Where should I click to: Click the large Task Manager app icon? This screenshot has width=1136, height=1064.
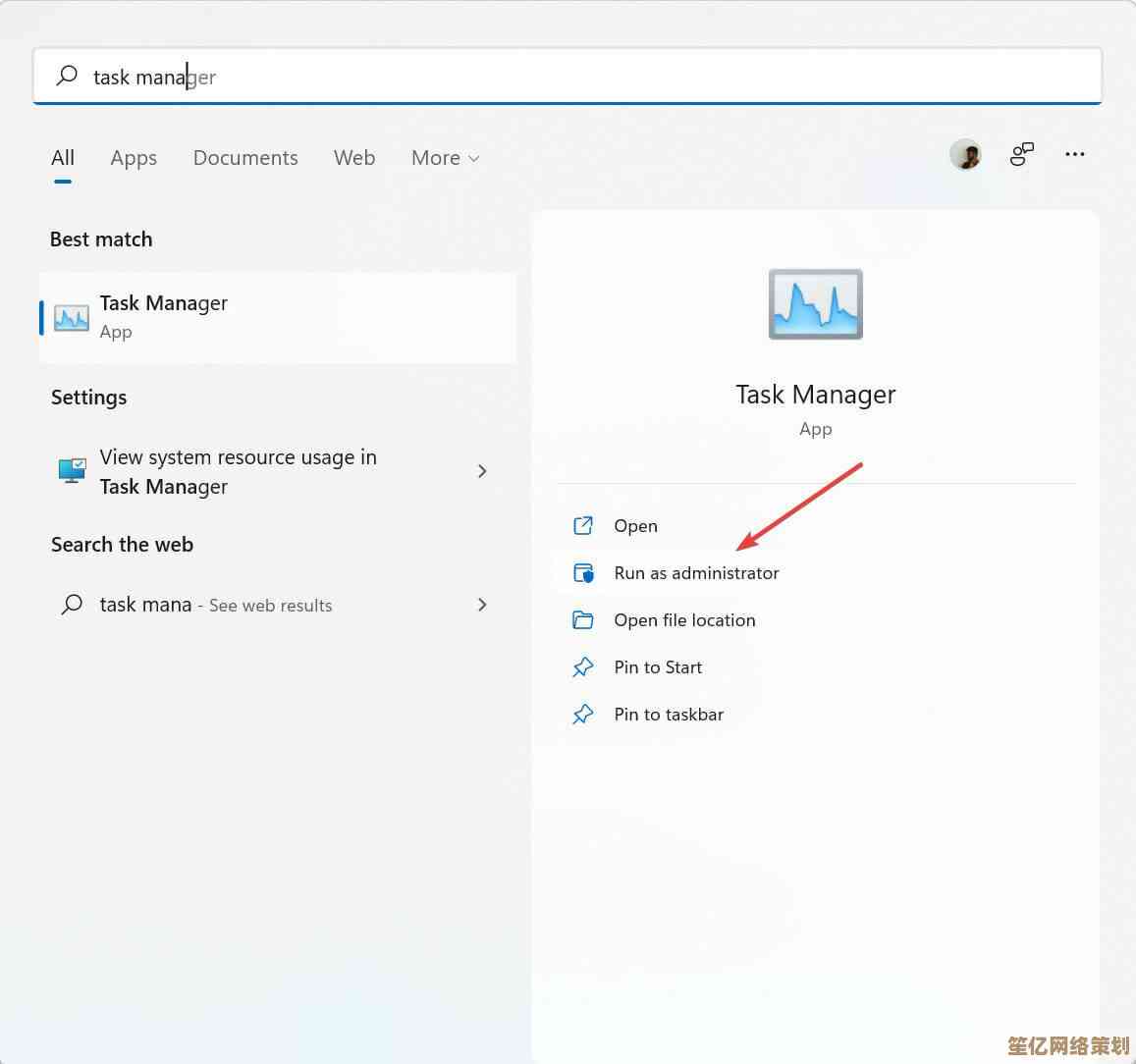point(815,304)
